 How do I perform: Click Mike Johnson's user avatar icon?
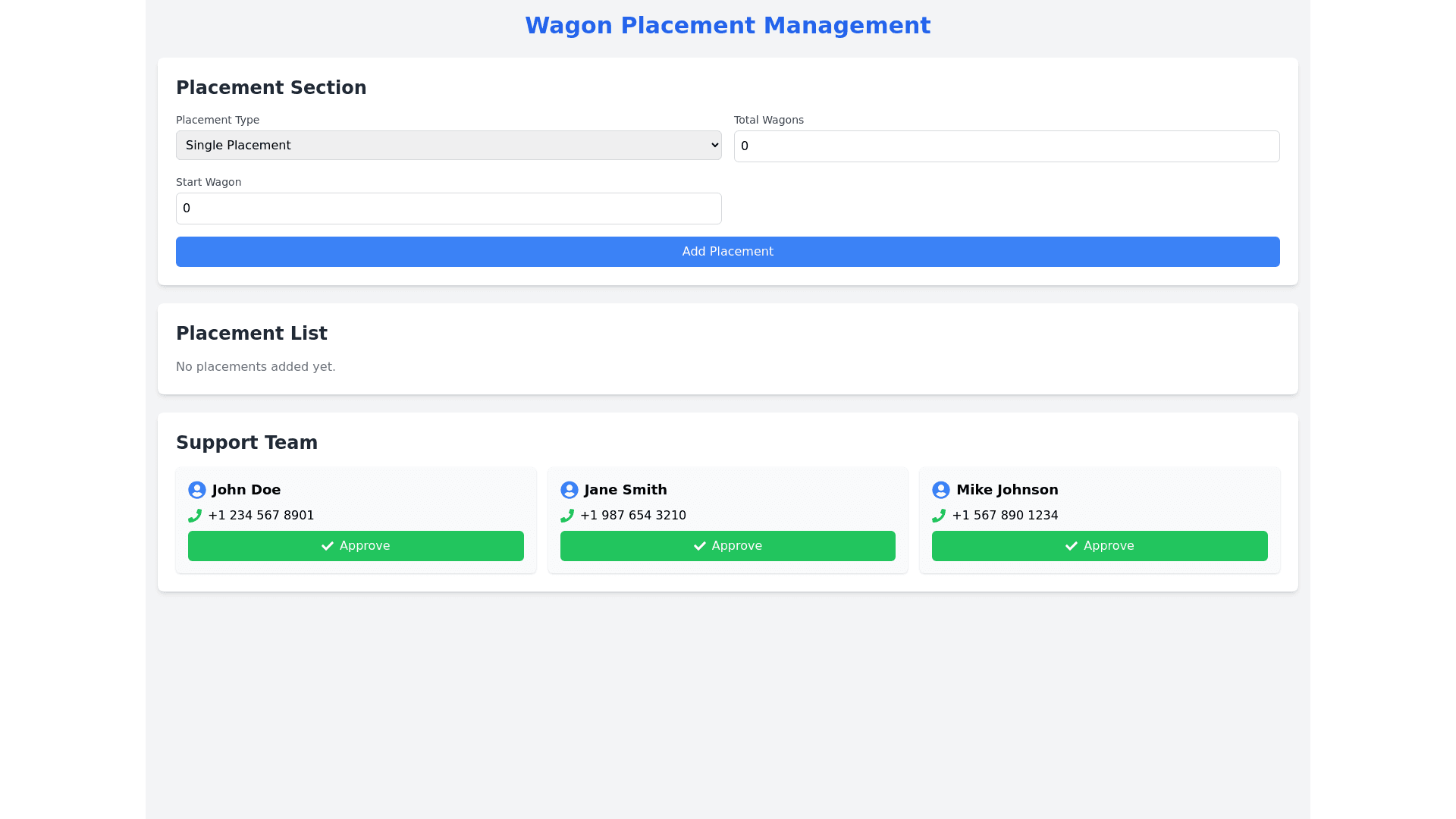point(941,490)
